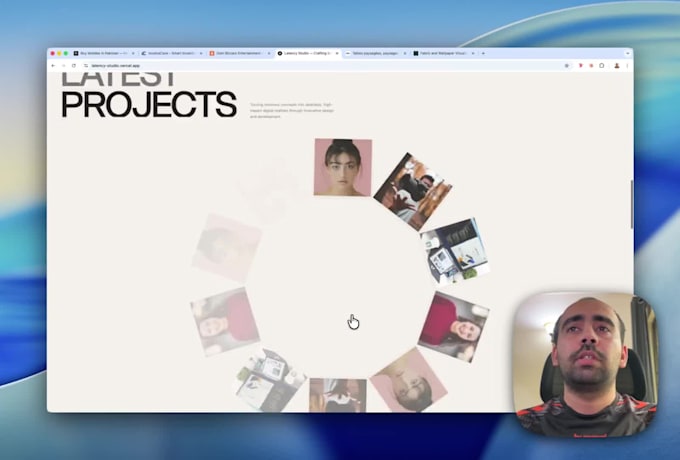The image size is (680, 460).
Task: Close the Latency Studio tab
Action: pos(337,53)
